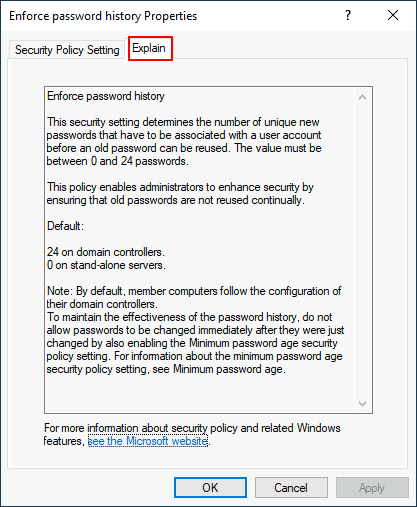Image resolution: width=417 pixels, height=507 pixels.
Task: Switch to the Security Policy Setting tab
Action: [x=67, y=50]
